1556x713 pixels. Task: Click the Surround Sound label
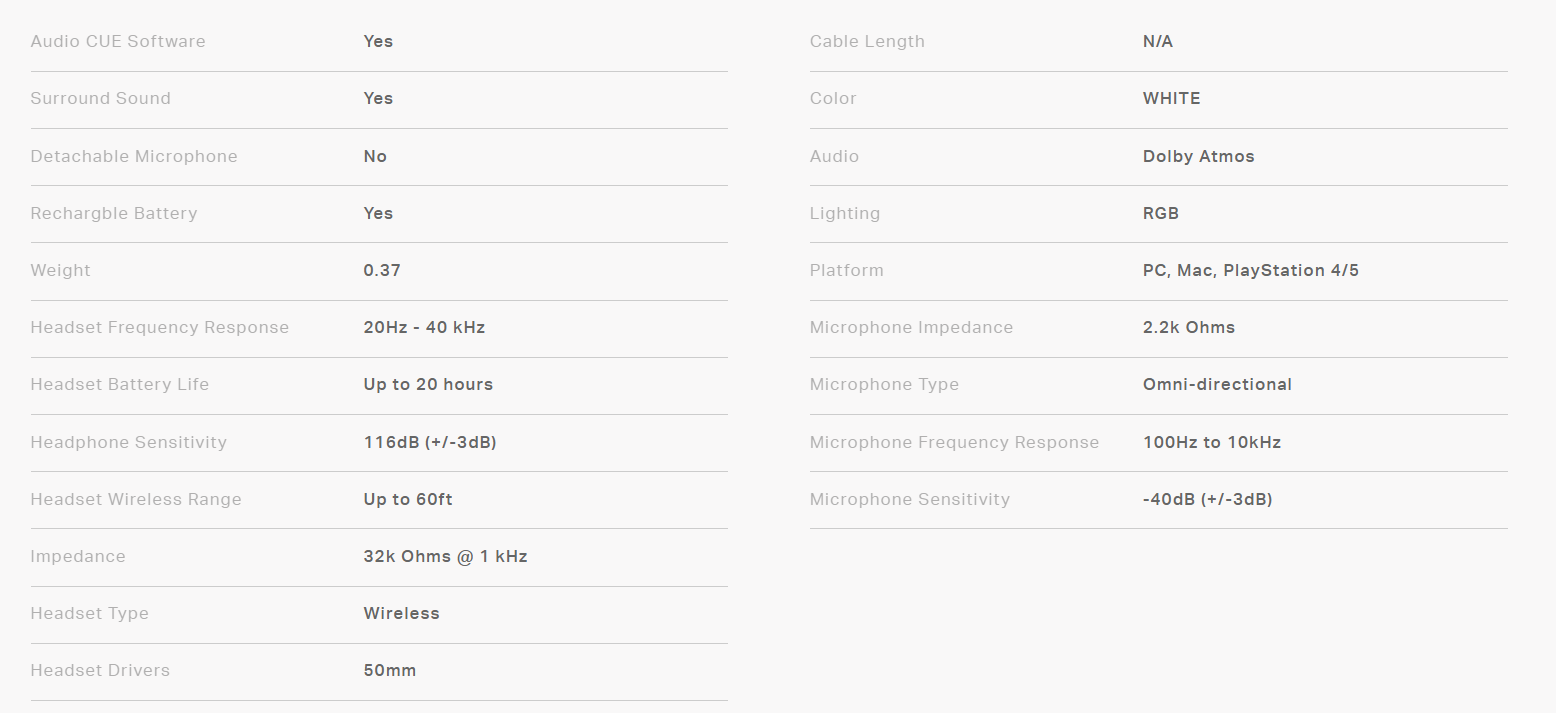pos(100,99)
